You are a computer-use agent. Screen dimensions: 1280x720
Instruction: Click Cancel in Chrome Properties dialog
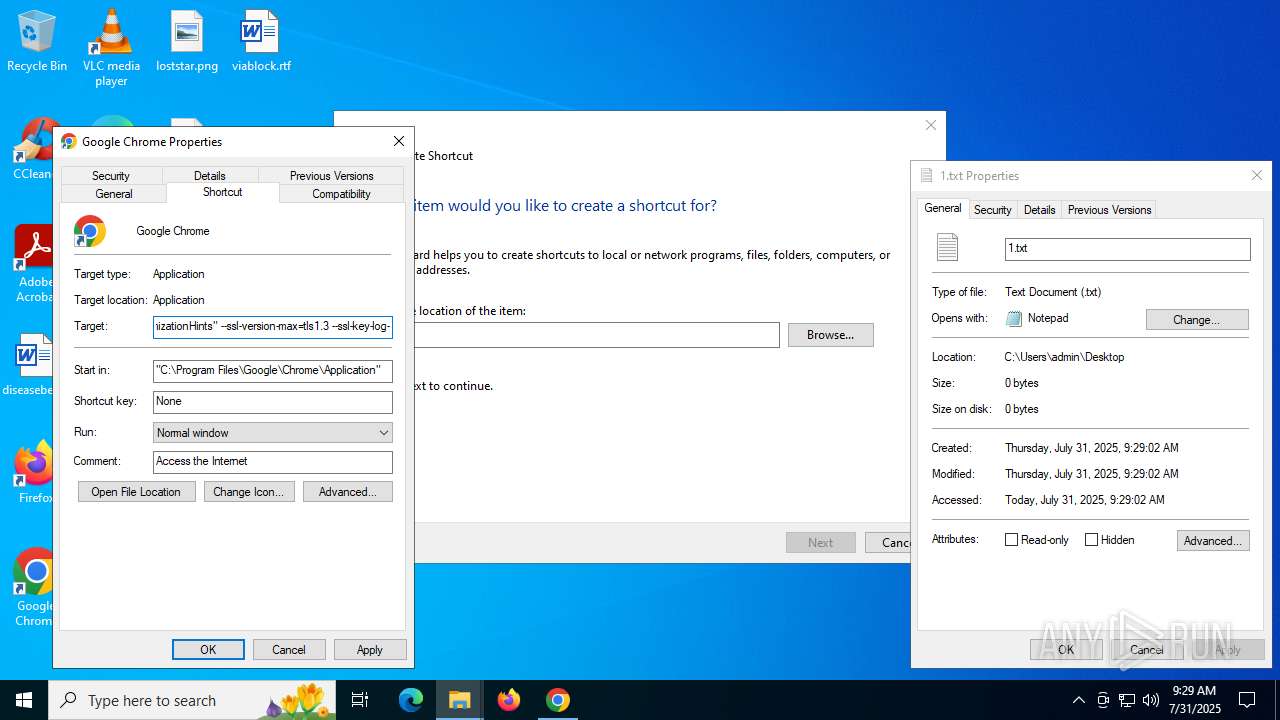click(x=289, y=650)
